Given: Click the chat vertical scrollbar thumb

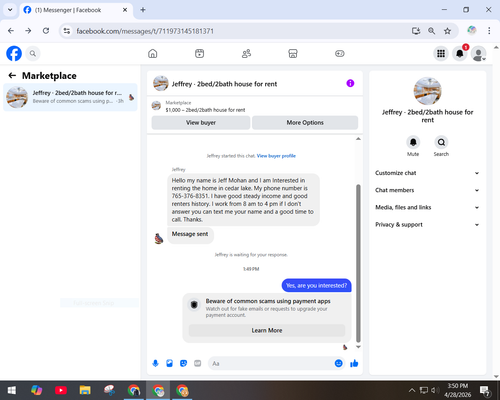Looking at the screenshot, I should click(358, 263).
